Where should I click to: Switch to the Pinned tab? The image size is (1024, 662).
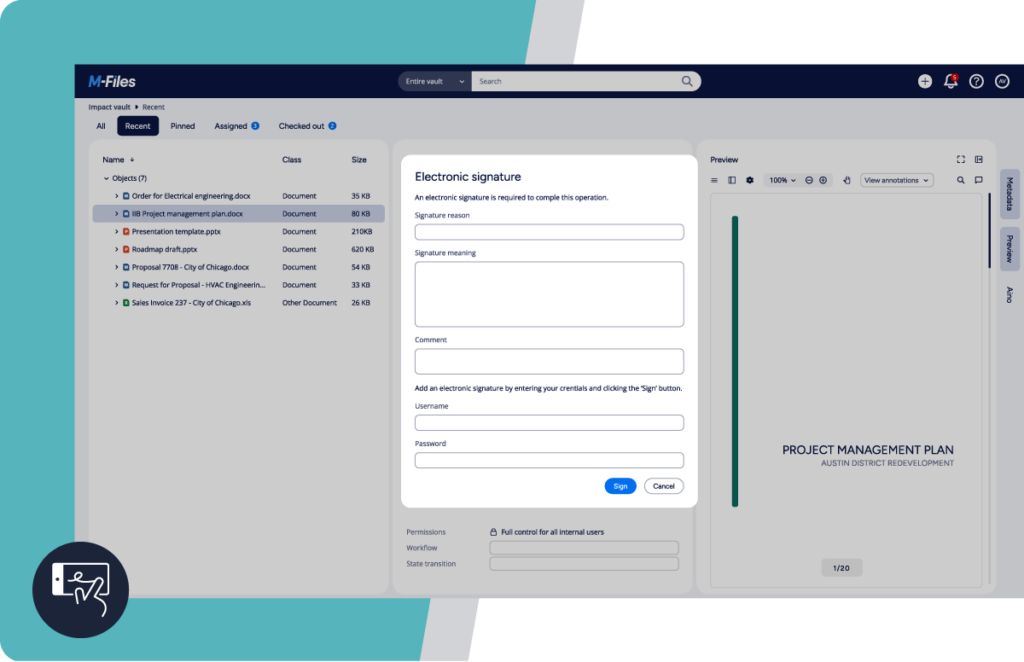point(183,126)
